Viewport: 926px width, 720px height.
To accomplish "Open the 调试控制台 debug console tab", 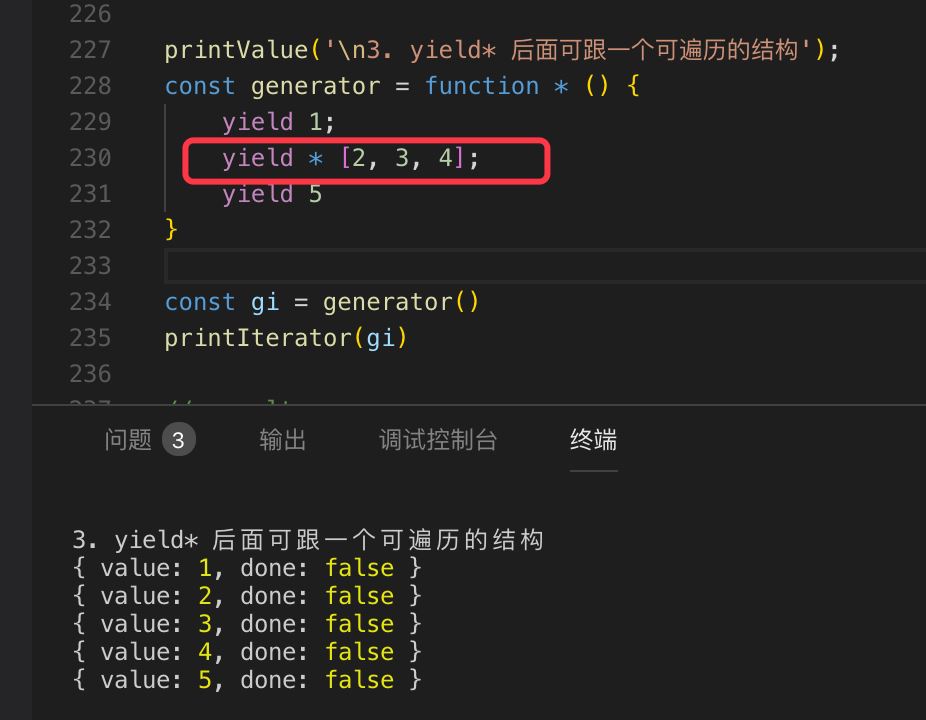I will coord(438,440).
